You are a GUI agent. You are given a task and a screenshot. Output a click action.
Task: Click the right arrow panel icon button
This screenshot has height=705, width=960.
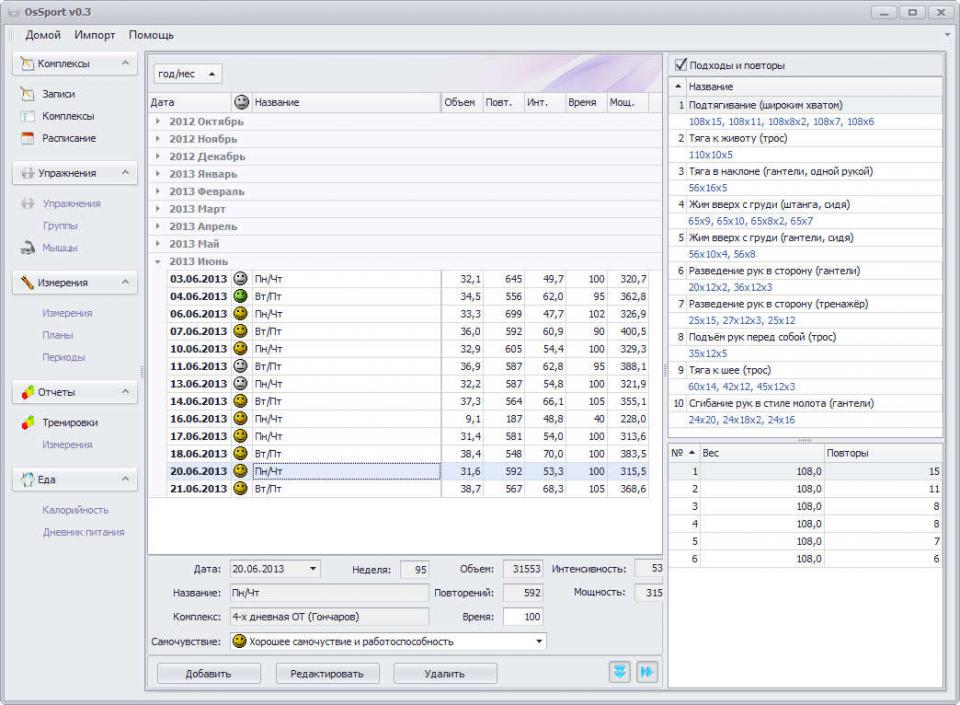647,672
